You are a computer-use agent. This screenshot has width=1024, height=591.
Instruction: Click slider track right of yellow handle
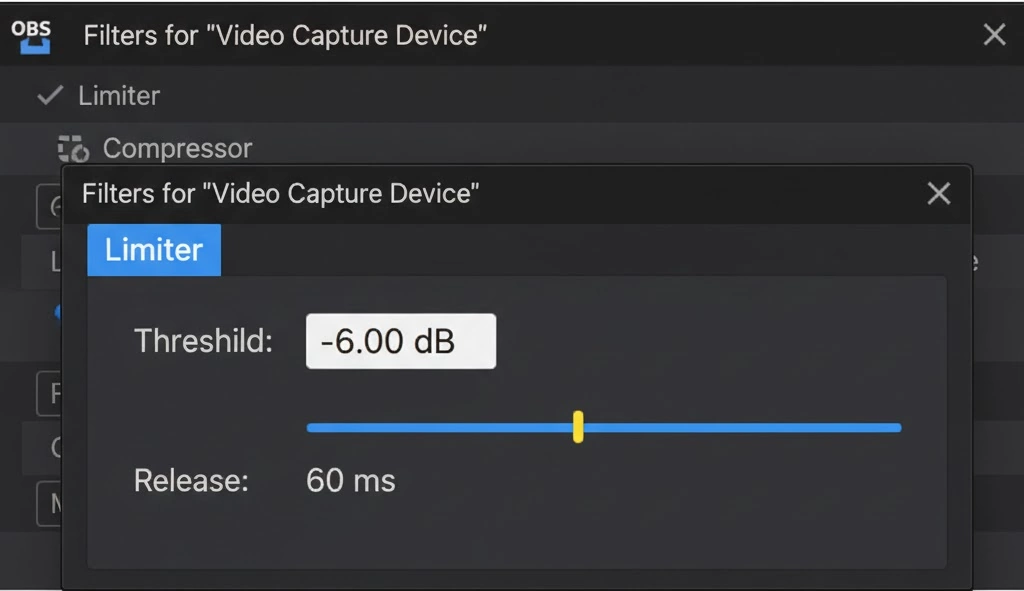click(740, 427)
